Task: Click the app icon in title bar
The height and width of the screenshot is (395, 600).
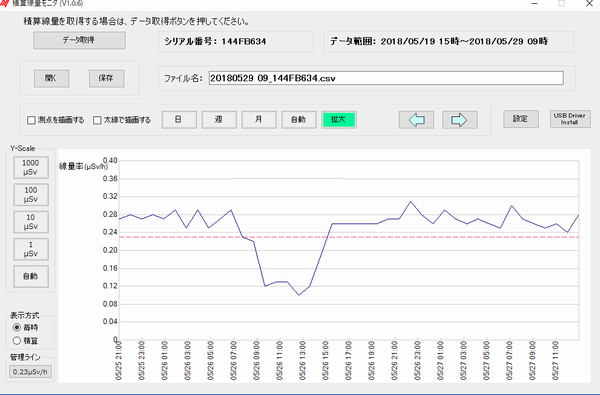Action: tap(4, 3)
